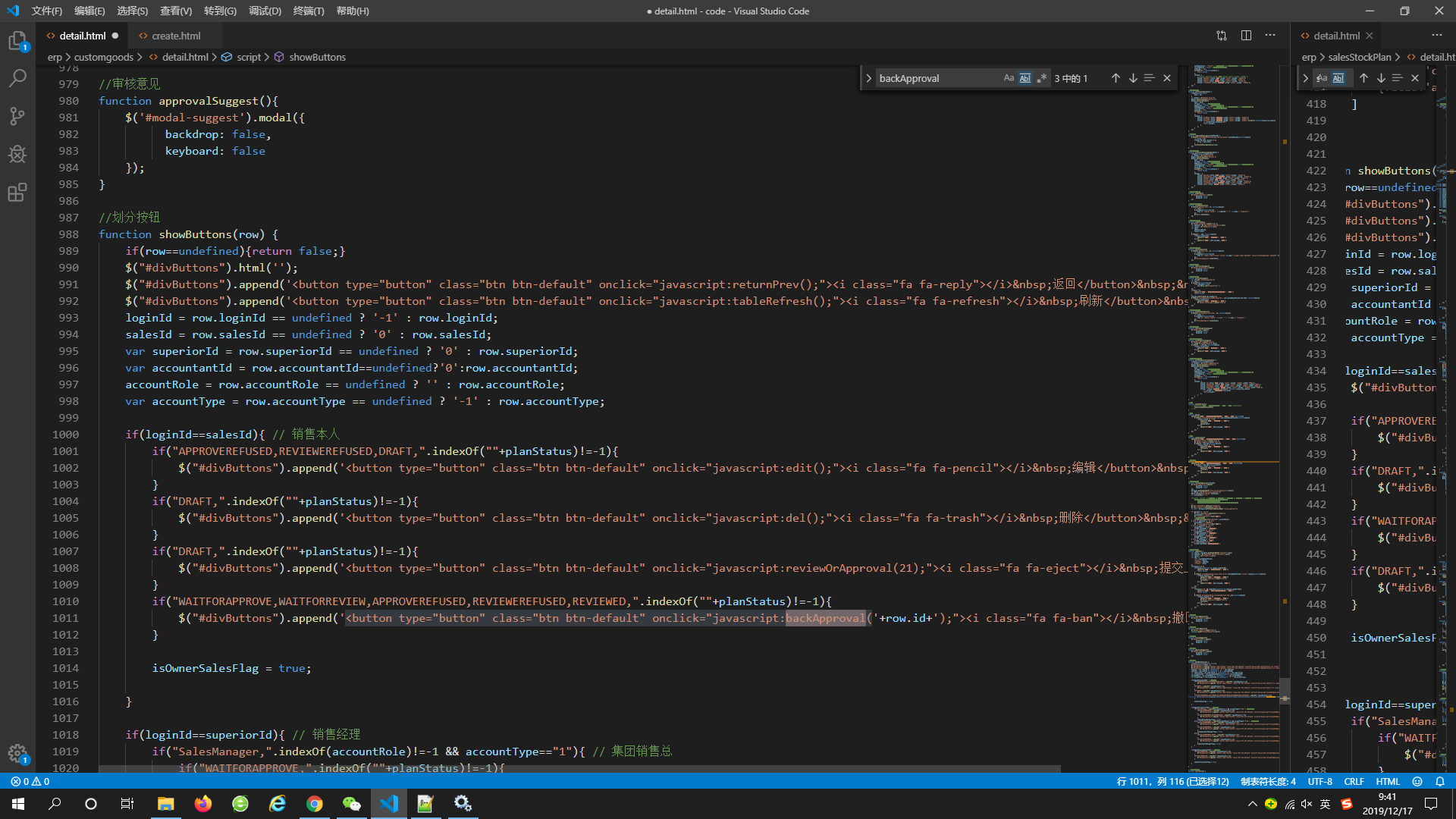Switch to the create.html tab

pyautogui.click(x=176, y=36)
